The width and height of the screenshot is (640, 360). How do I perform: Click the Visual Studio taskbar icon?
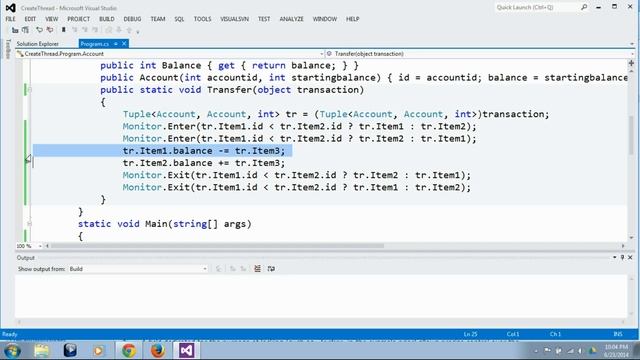tap(186, 351)
